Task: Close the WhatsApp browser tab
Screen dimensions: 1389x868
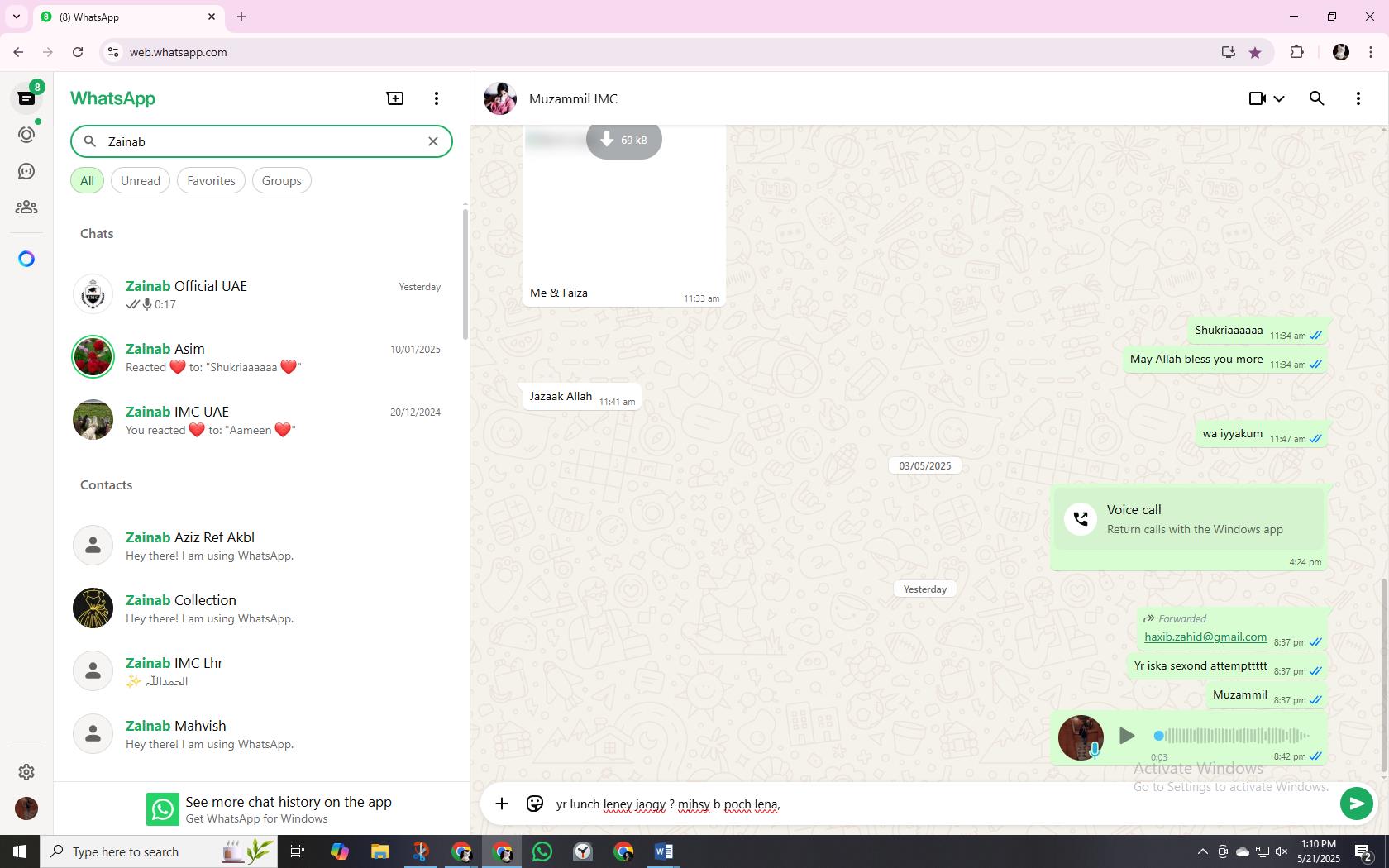Action: (x=212, y=17)
